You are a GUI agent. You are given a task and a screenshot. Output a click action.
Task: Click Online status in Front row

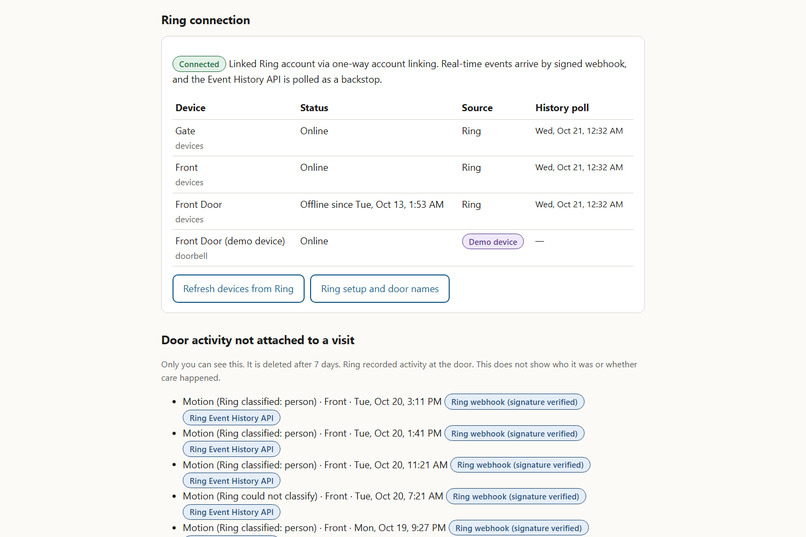tap(314, 168)
